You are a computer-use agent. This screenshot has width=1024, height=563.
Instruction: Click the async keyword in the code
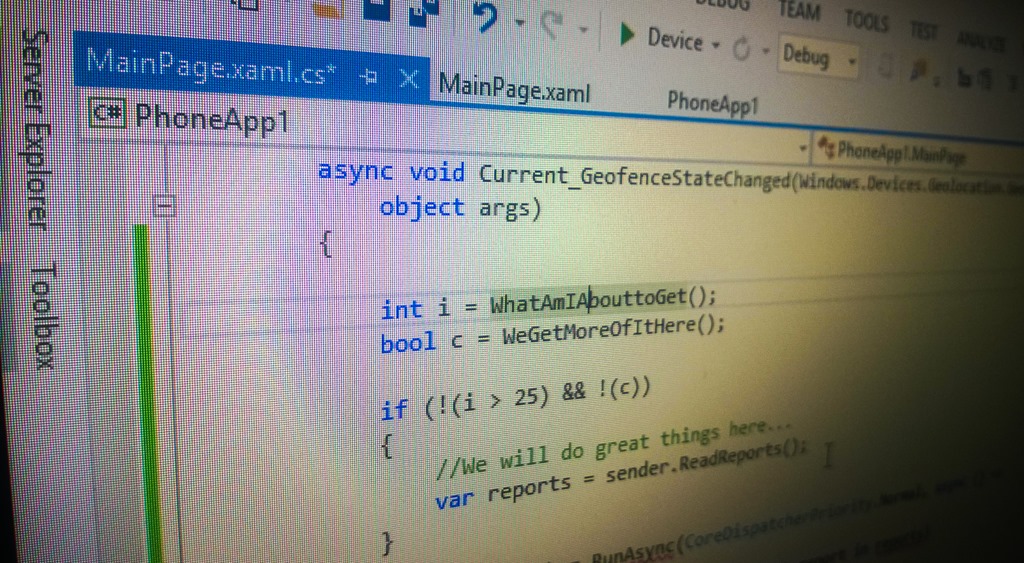click(x=356, y=172)
